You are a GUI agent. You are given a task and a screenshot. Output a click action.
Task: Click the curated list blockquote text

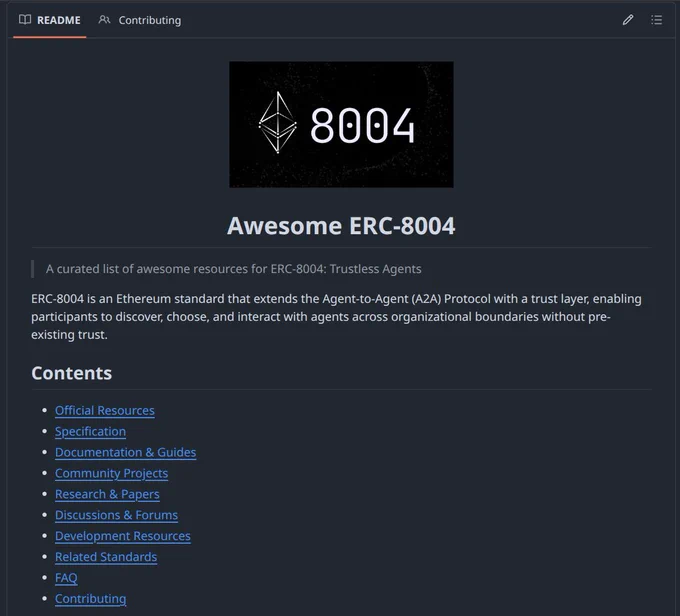tap(234, 269)
